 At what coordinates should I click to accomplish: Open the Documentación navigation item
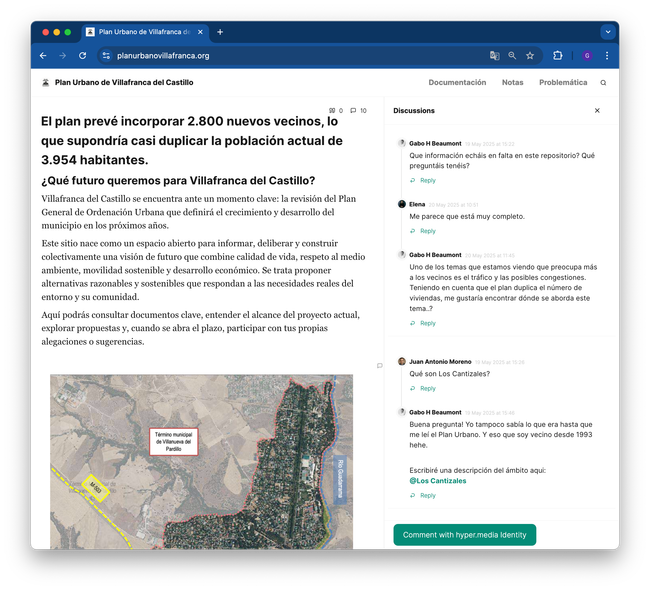457,83
